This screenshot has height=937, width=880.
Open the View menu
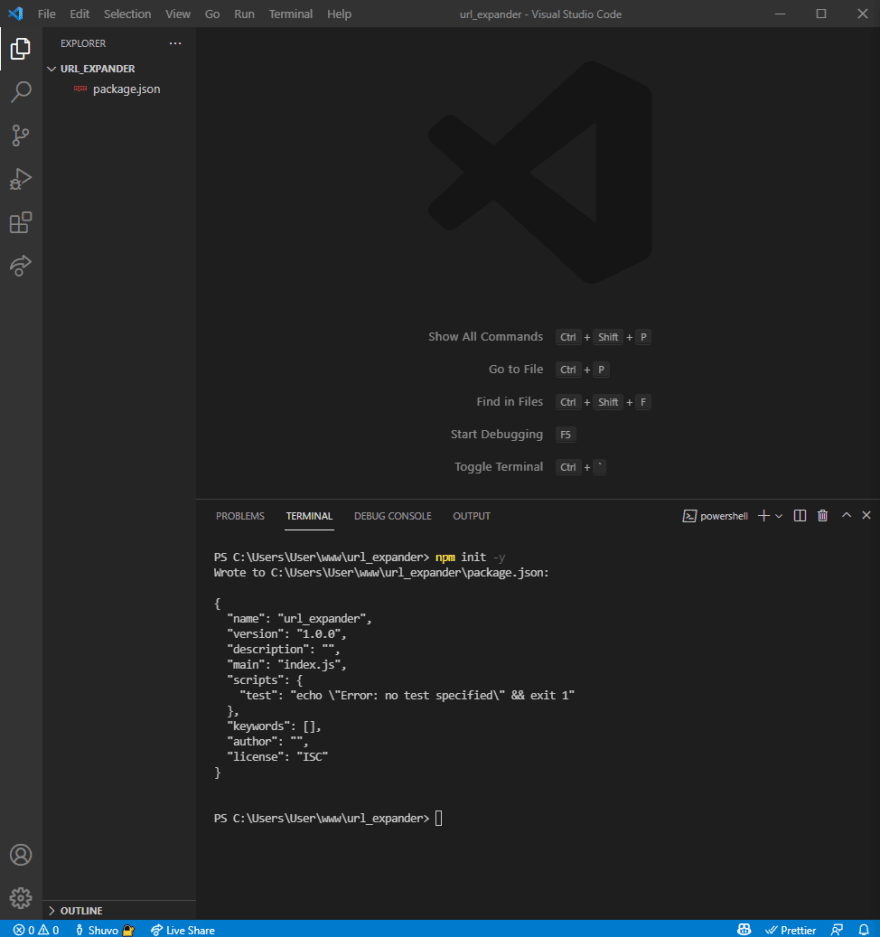click(x=178, y=14)
